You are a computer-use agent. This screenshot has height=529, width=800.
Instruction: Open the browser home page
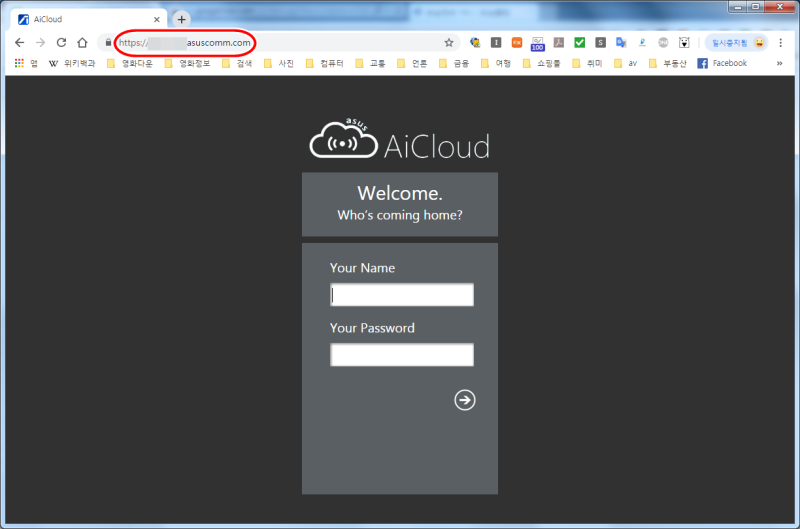tap(82, 43)
